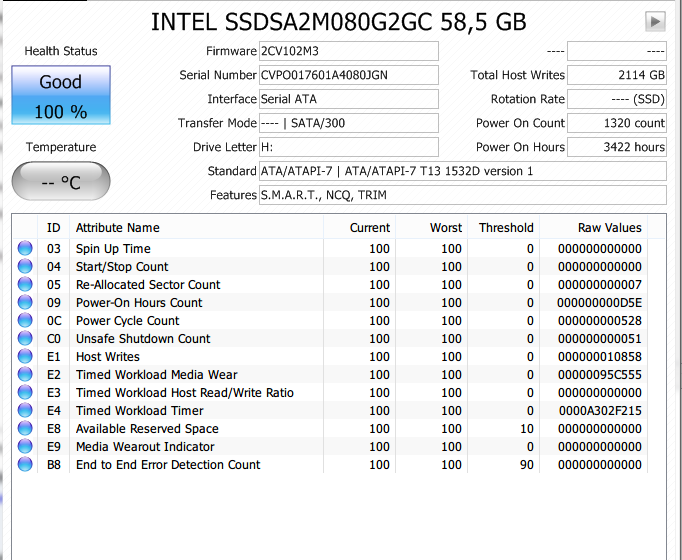Sort by the Attribute Name column header
The height and width of the screenshot is (560, 682).
point(118,228)
